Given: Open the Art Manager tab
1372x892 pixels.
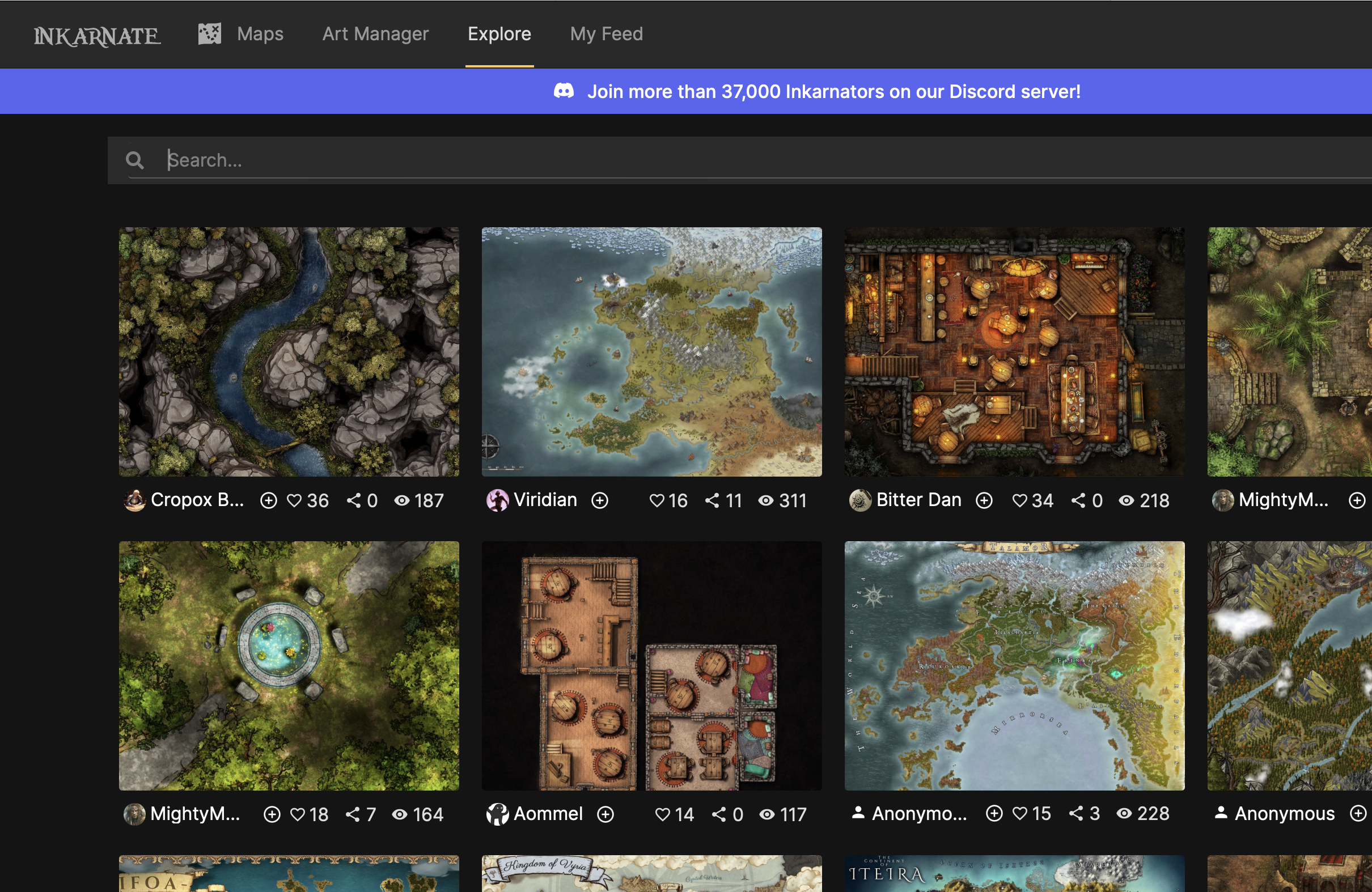Looking at the screenshot, I should (x=375, y=34).
